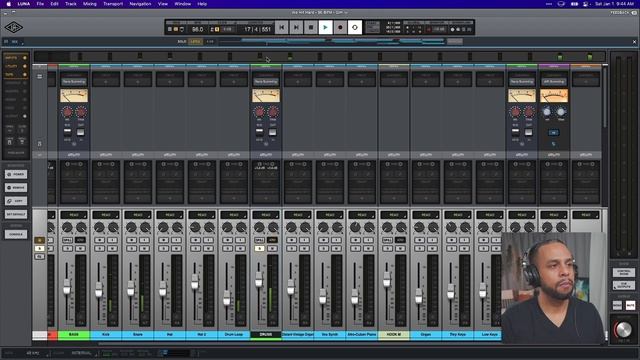
Task: Click the left blue knob on API Summing channel
Action: tap(547, 112)
